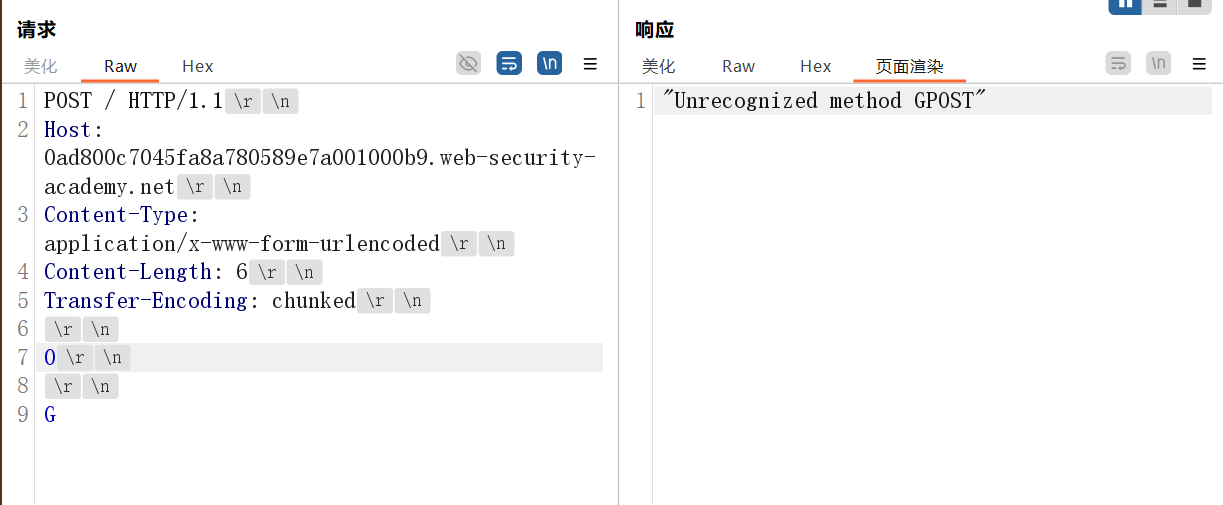The height and width of the screenshot is (505, 1223).
Task: Switch to side-by-side split layout
Action: 1125,4
